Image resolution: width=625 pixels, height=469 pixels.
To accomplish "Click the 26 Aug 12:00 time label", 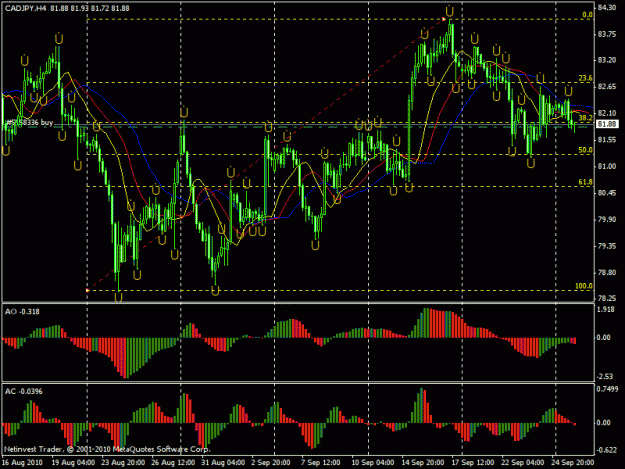I will (173, 463).
